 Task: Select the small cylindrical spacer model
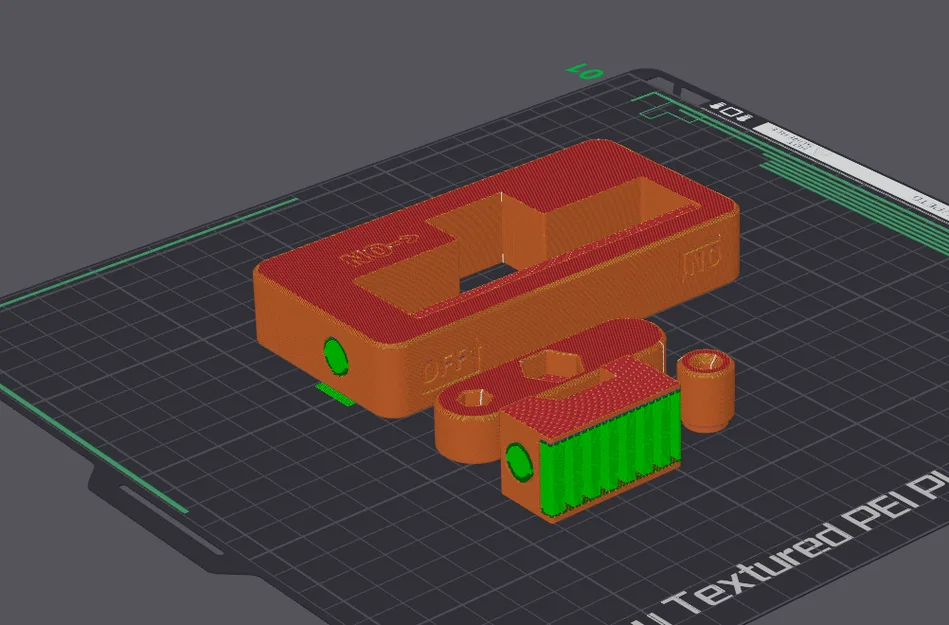click(706, 390)
